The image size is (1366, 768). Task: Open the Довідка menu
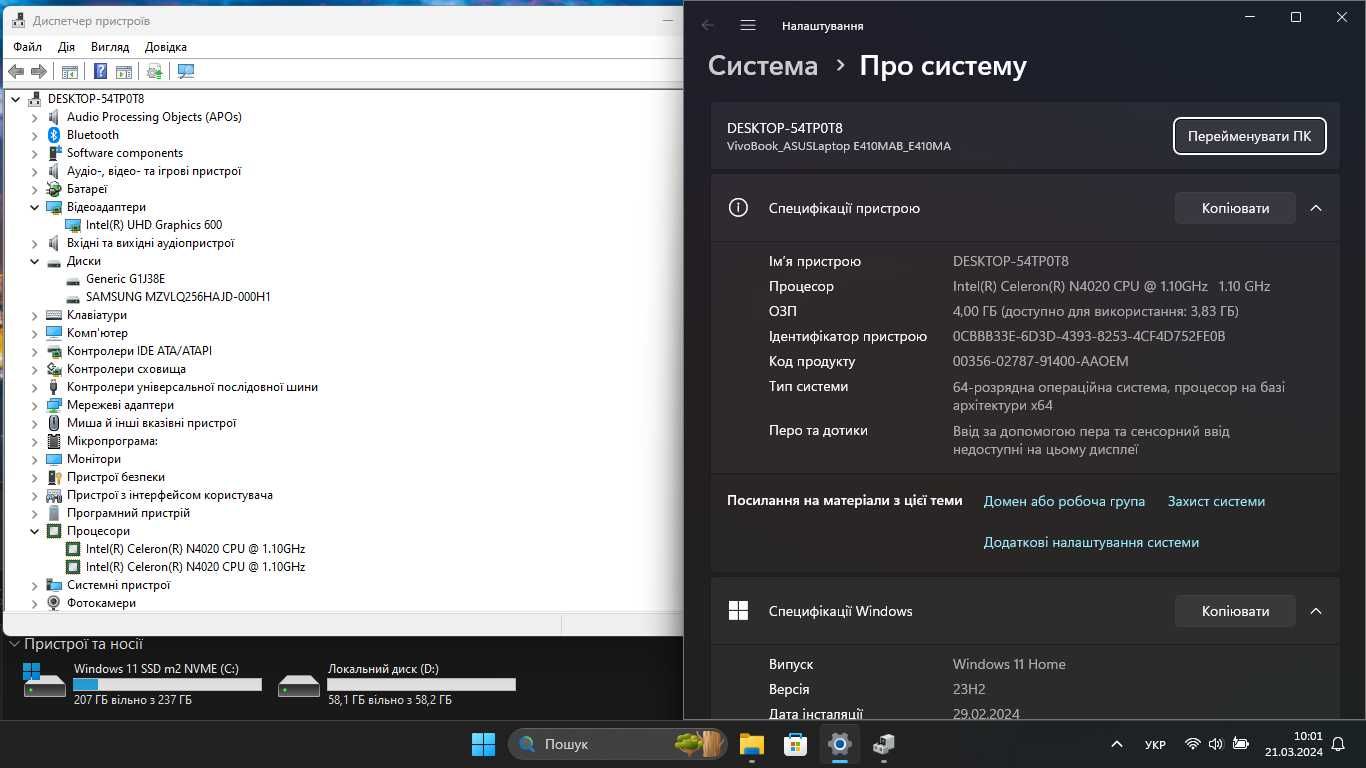(x=166, y=47)
